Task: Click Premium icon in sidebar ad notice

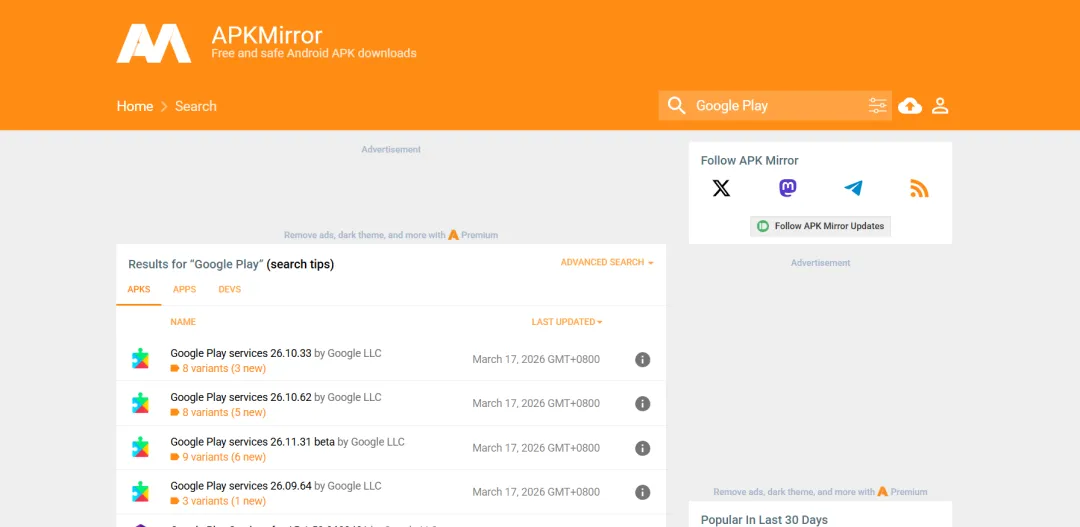Action: click(x=882, y=492)
